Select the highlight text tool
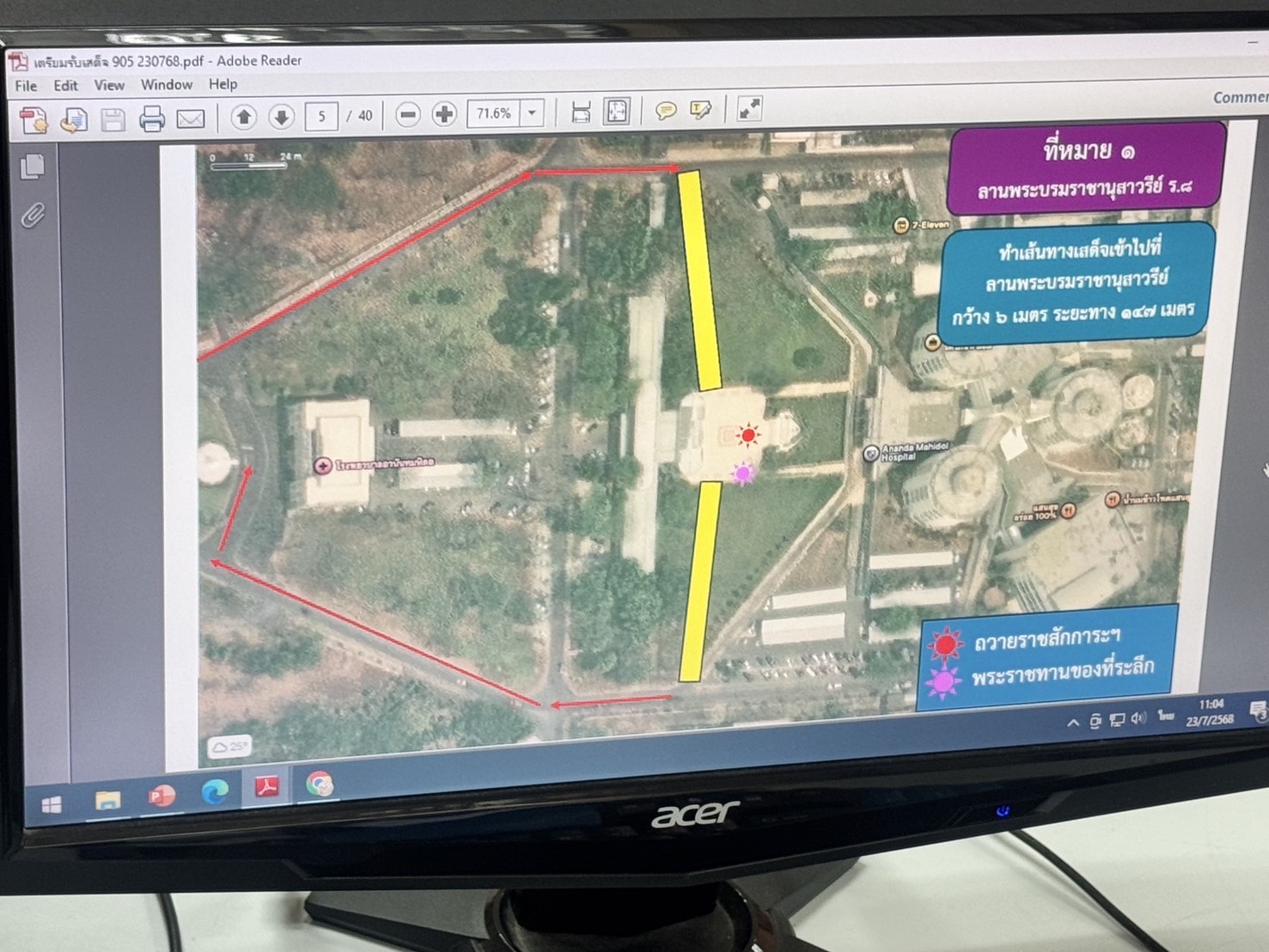This screenshot has height=952, width=1269. (x=700, y=110)
